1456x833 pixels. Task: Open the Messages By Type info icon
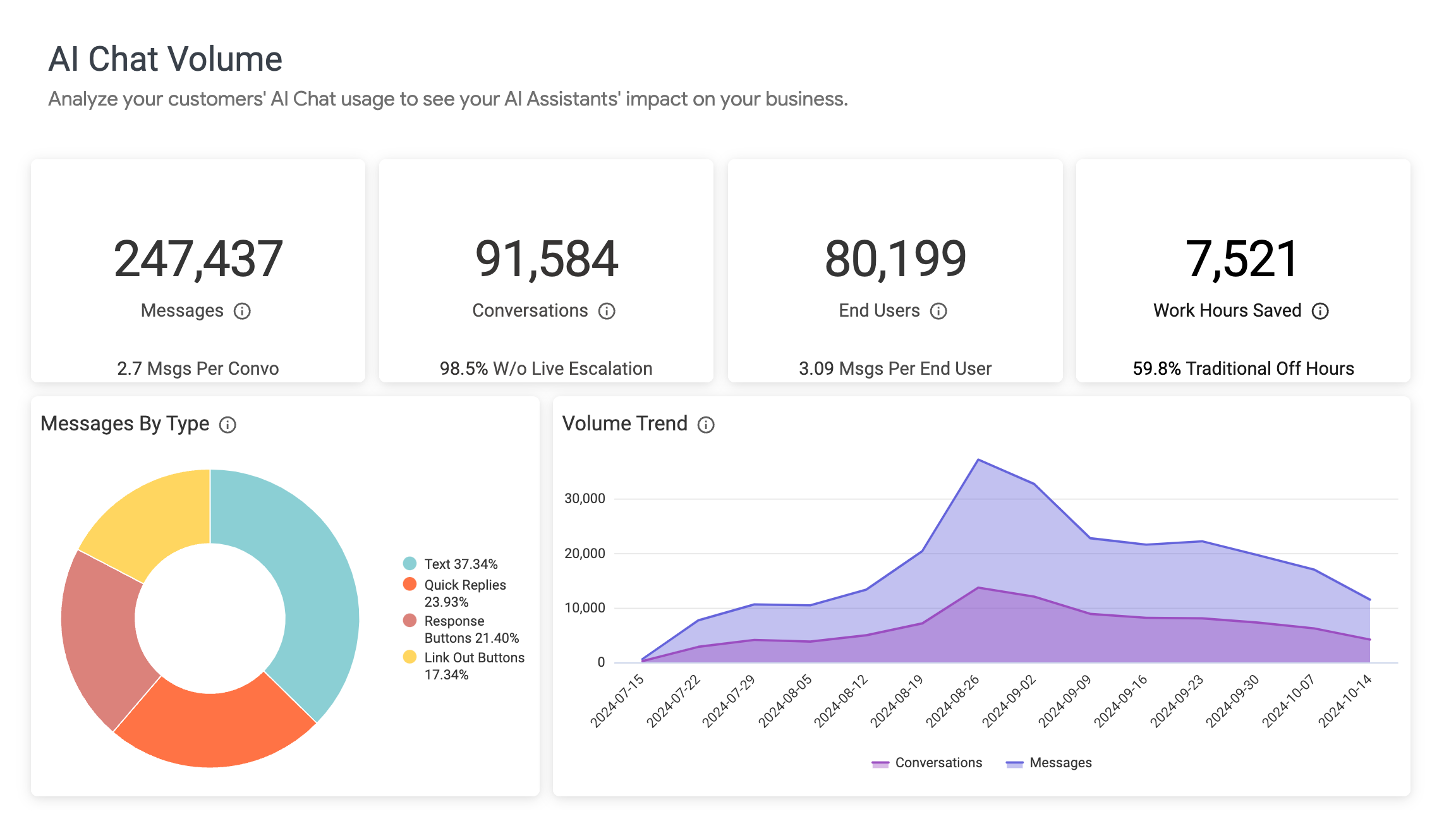point(227,425)
